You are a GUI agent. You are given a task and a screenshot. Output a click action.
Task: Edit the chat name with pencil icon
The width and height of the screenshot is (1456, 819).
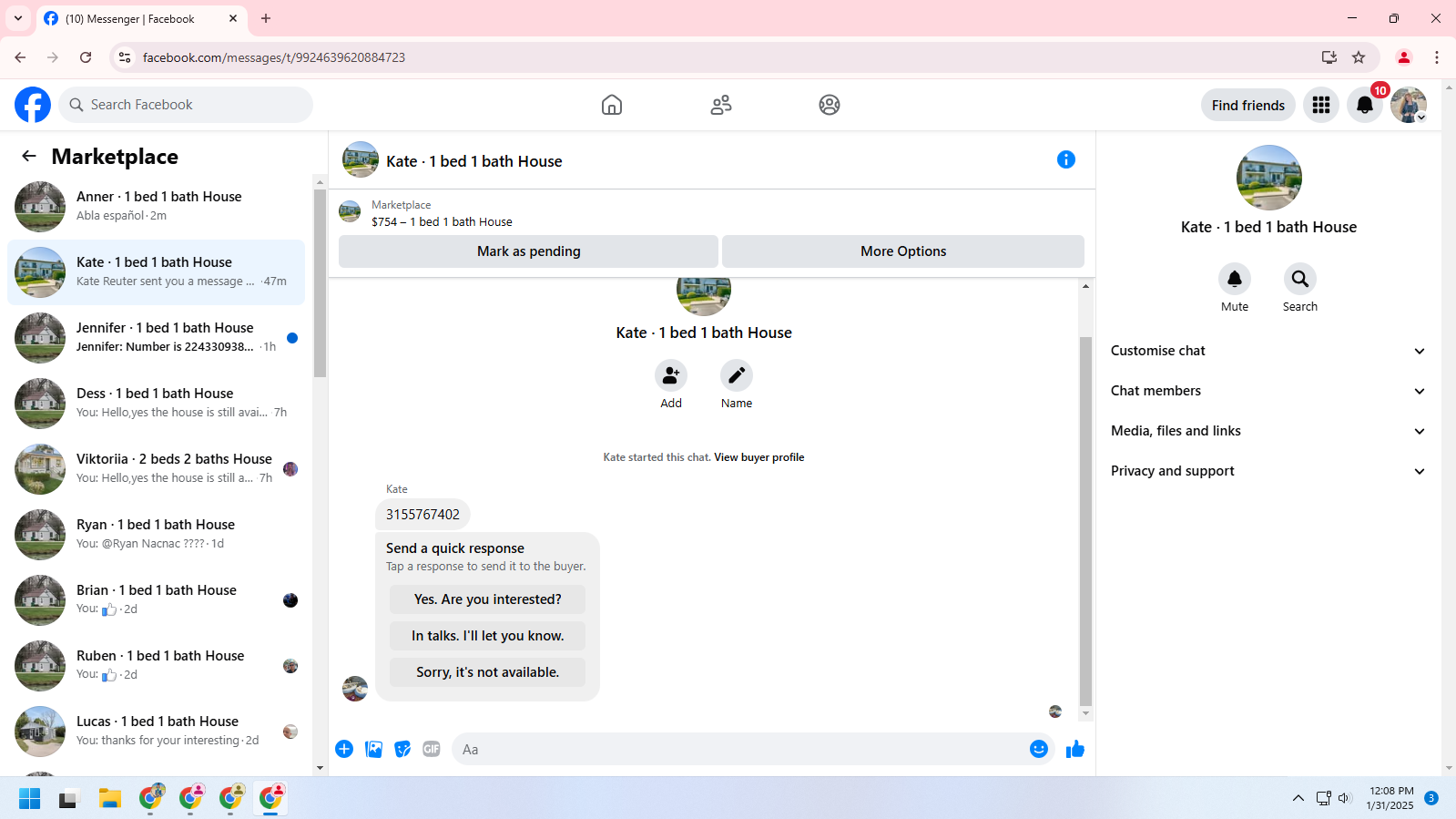[x=737, y=375]
